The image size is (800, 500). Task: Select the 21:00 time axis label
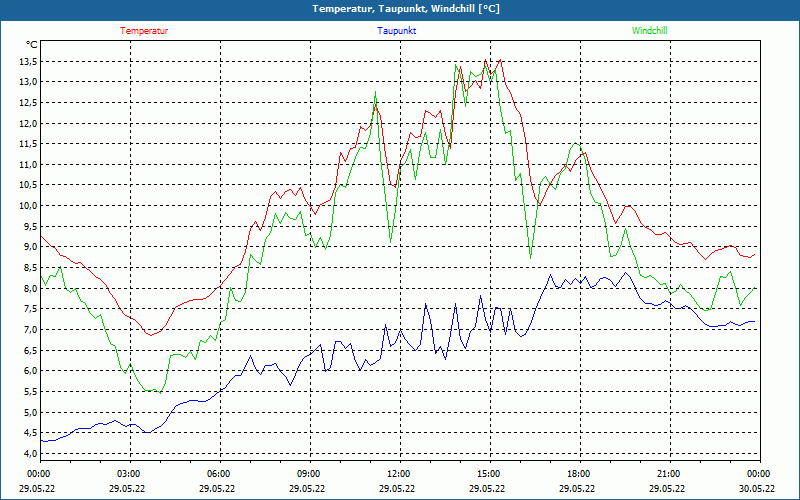point(669,474)
